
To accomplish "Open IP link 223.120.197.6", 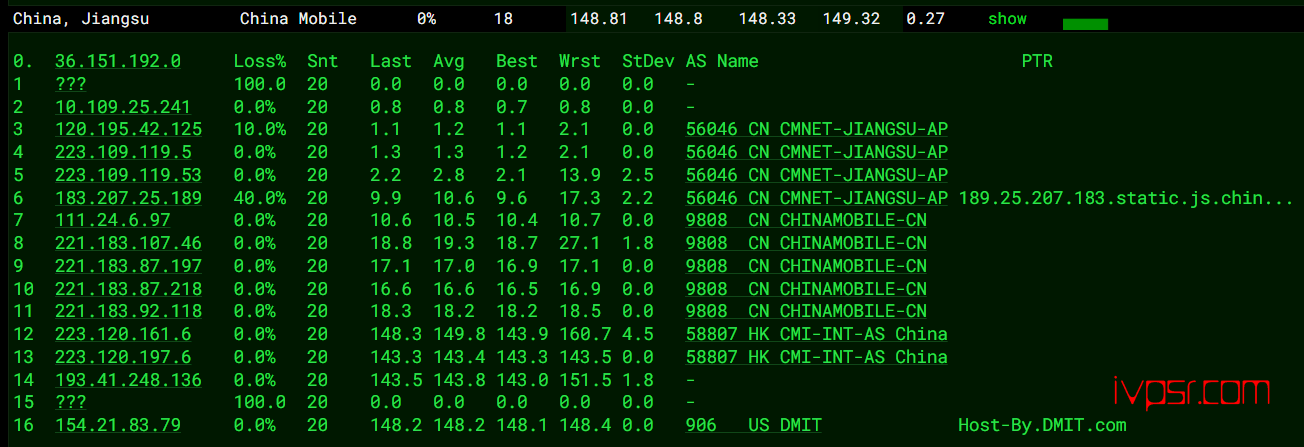I will pos(123,358).
